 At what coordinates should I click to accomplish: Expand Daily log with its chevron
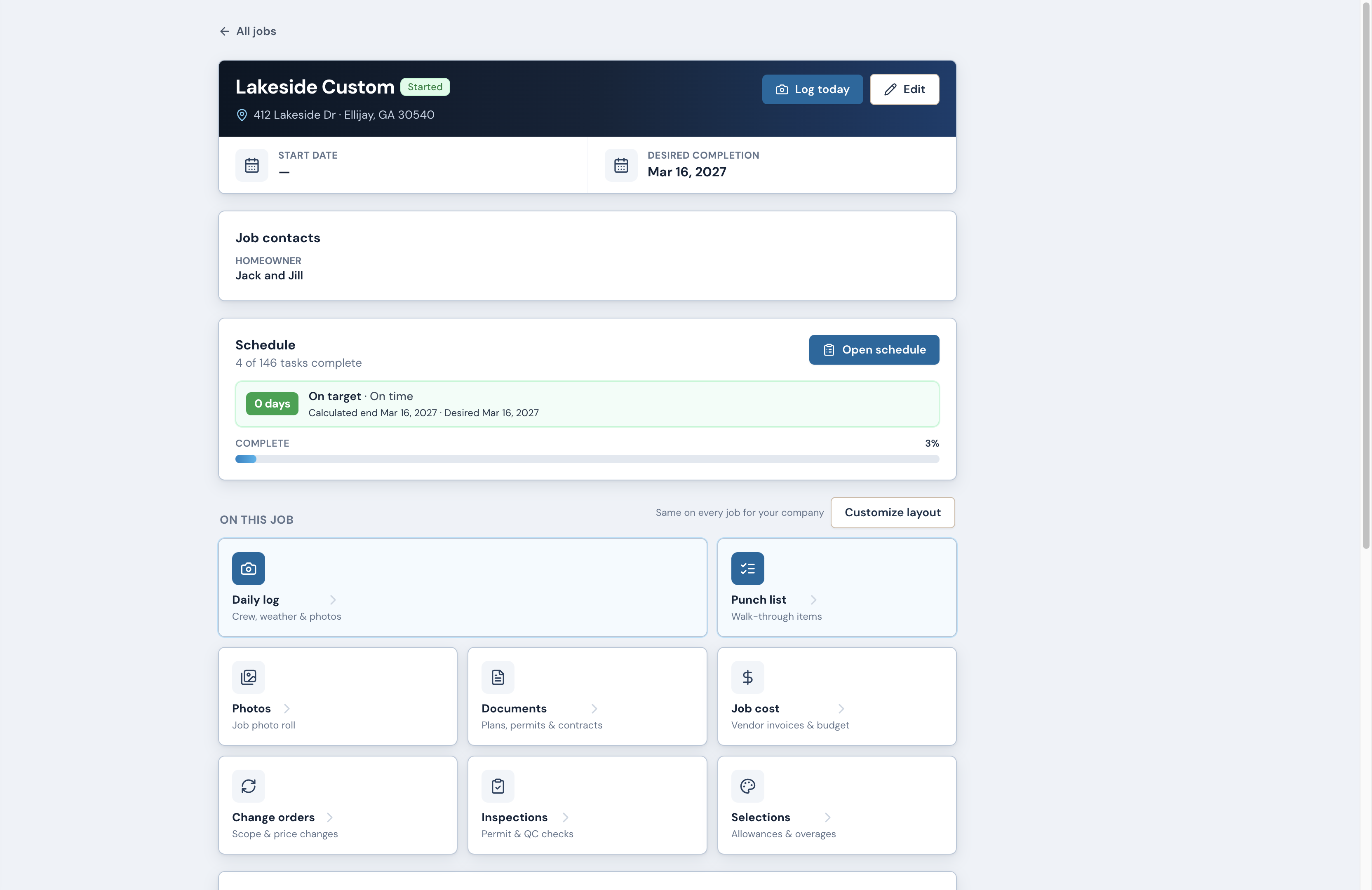[x=333, y=600]
